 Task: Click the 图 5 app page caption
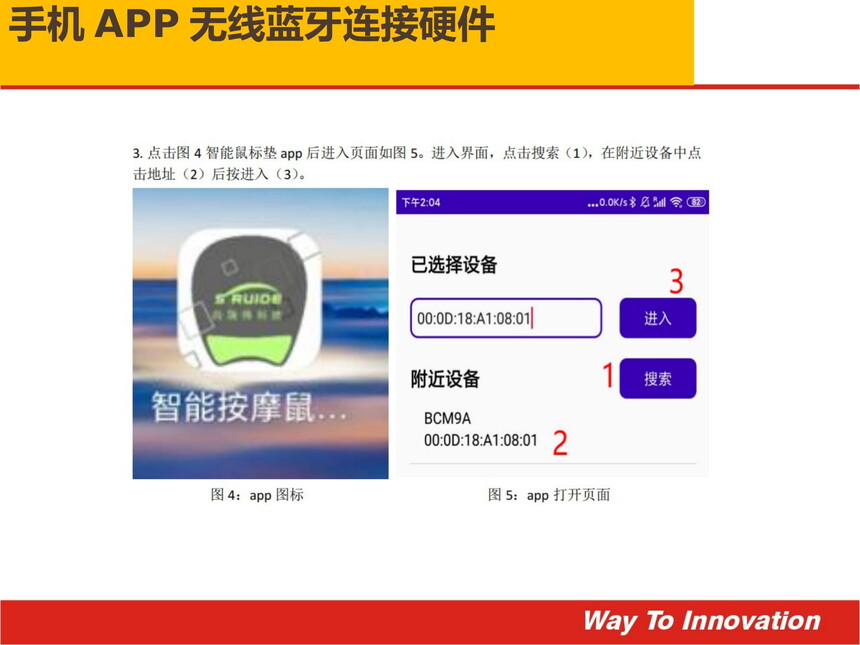click(549, 495)
